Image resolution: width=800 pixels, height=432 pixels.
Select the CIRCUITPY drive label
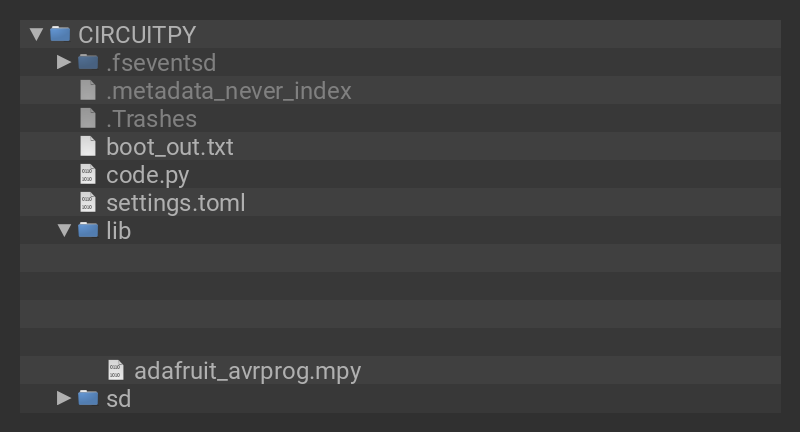136,34
